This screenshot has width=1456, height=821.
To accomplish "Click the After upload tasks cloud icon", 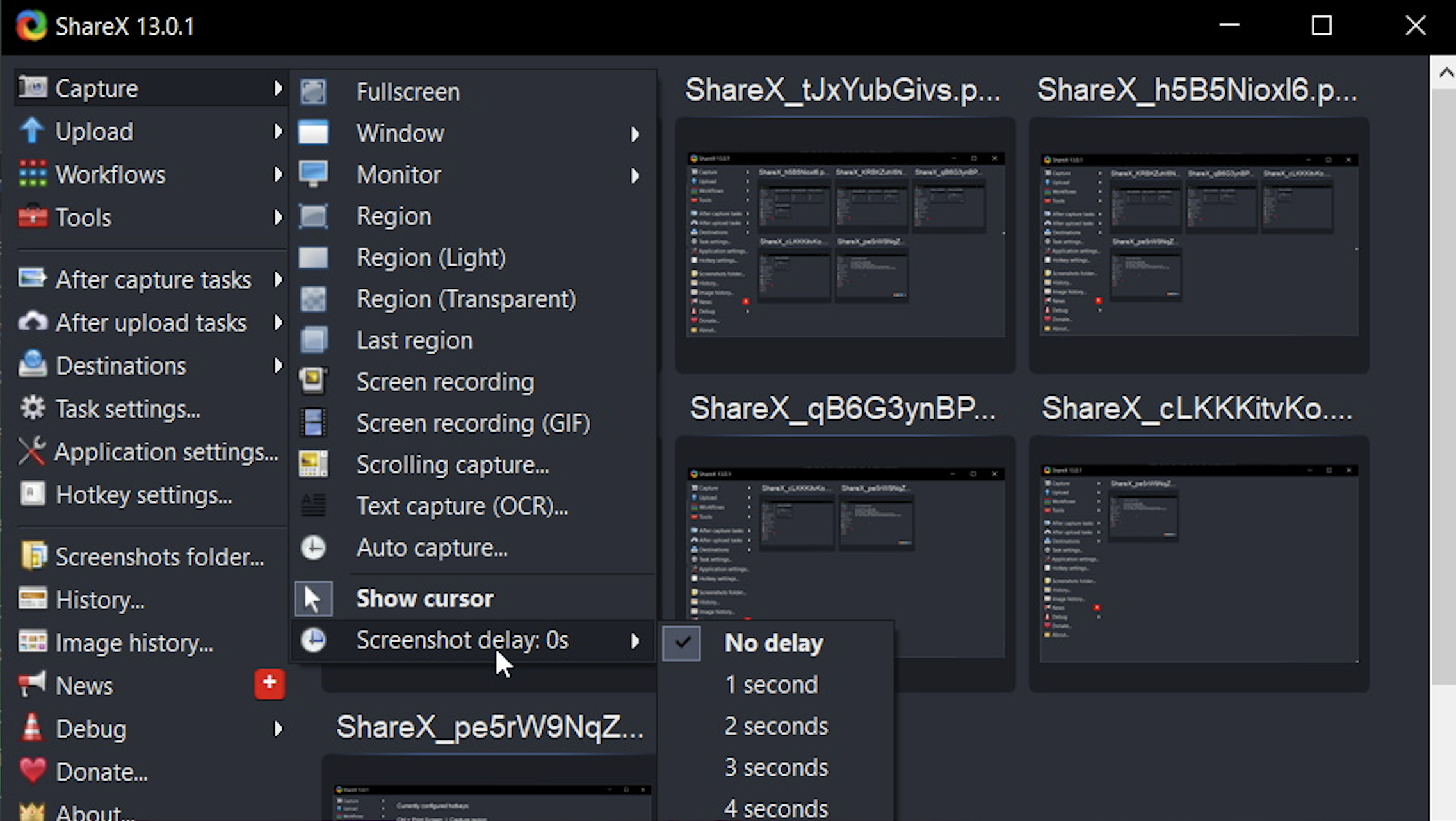I will click(32, 321).
